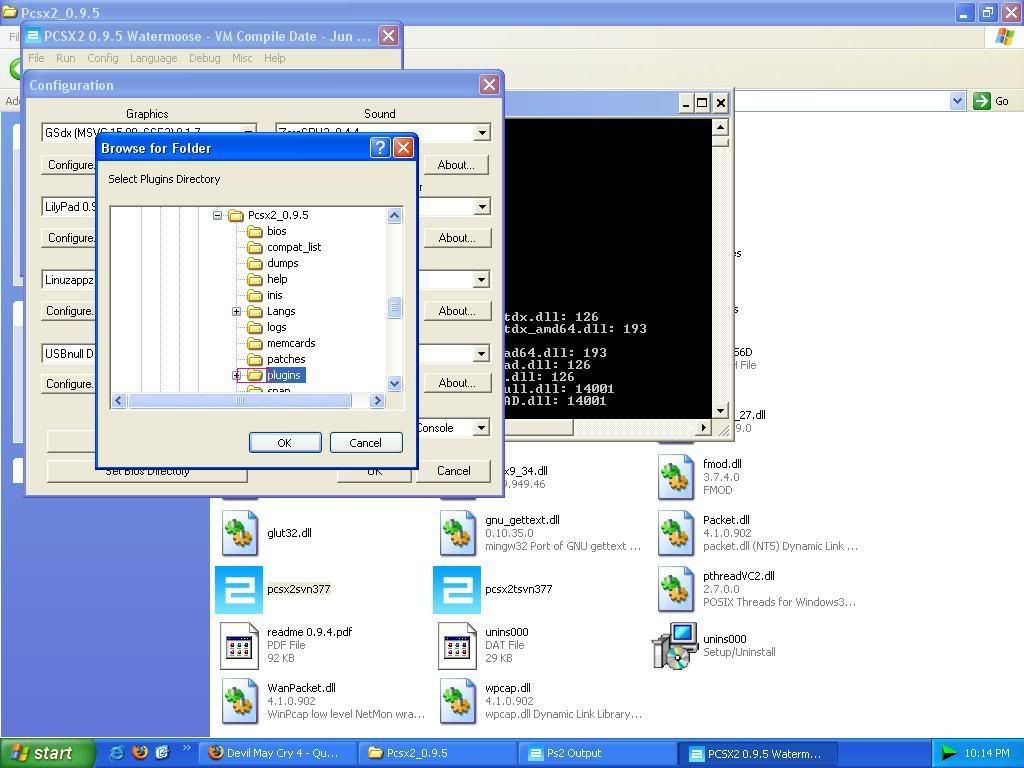This screenshot has height=768, width=1024.
Task: Click the Go button in Explorer
Action: (991, 101)
